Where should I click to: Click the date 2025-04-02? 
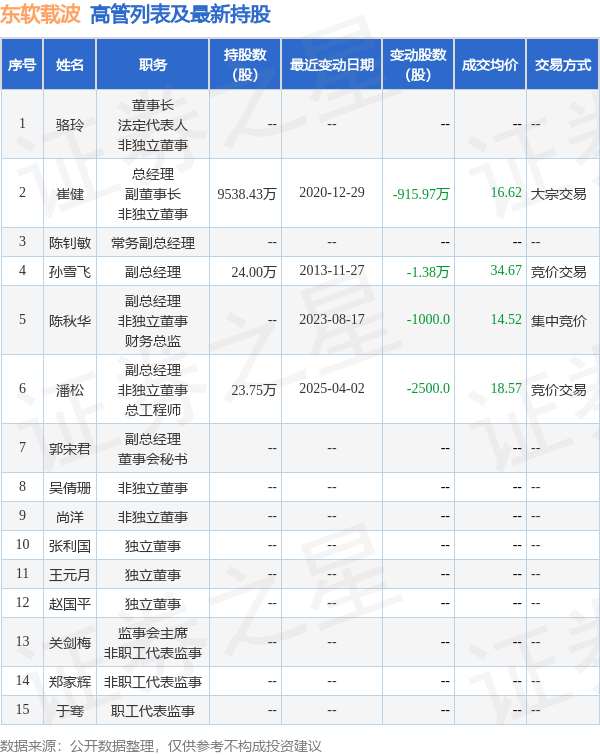point(332,388)
